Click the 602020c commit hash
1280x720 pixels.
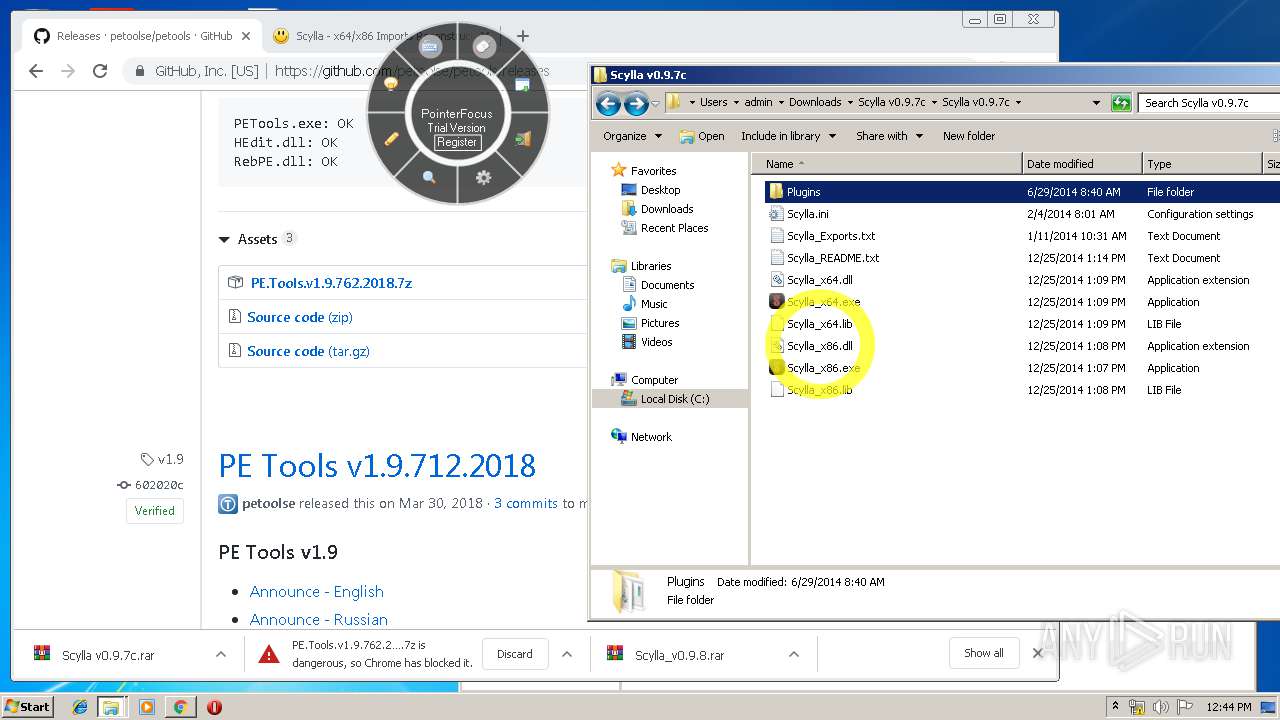click(159, 485)
